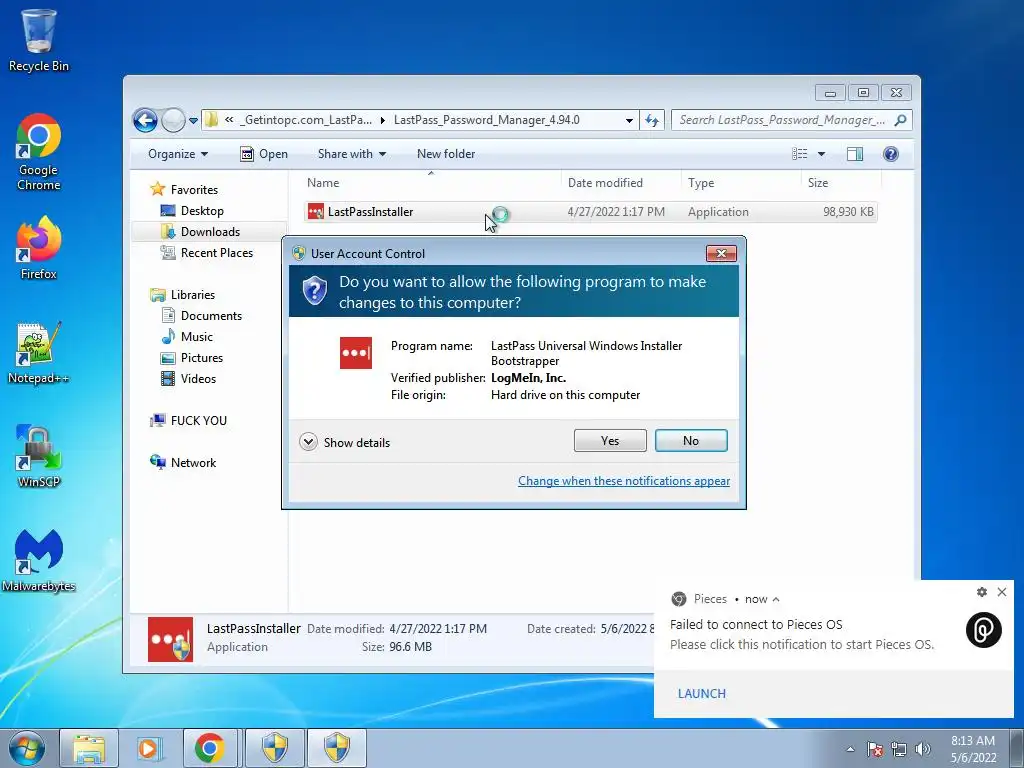This screenshot has width=1024, height=768.
Task: Open the Videos library
Action: point(188,379)
